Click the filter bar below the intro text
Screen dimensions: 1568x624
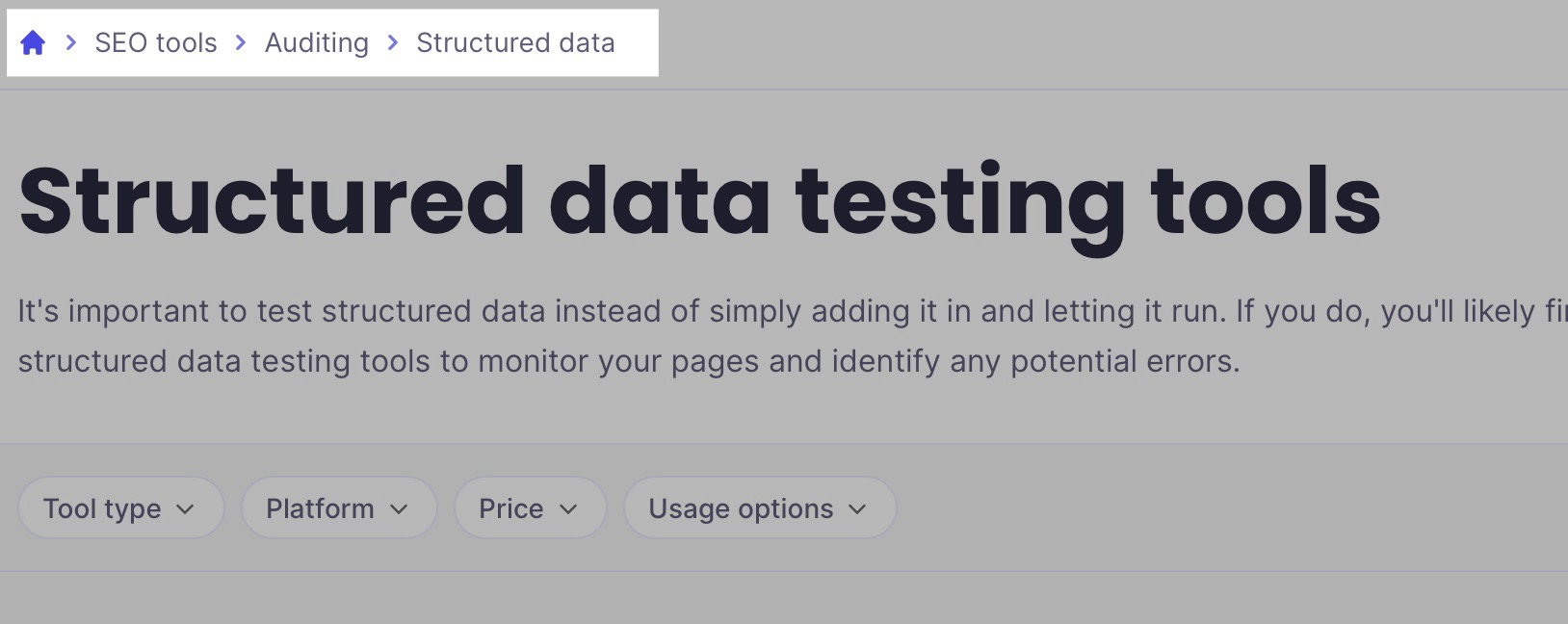pos(784,508)
